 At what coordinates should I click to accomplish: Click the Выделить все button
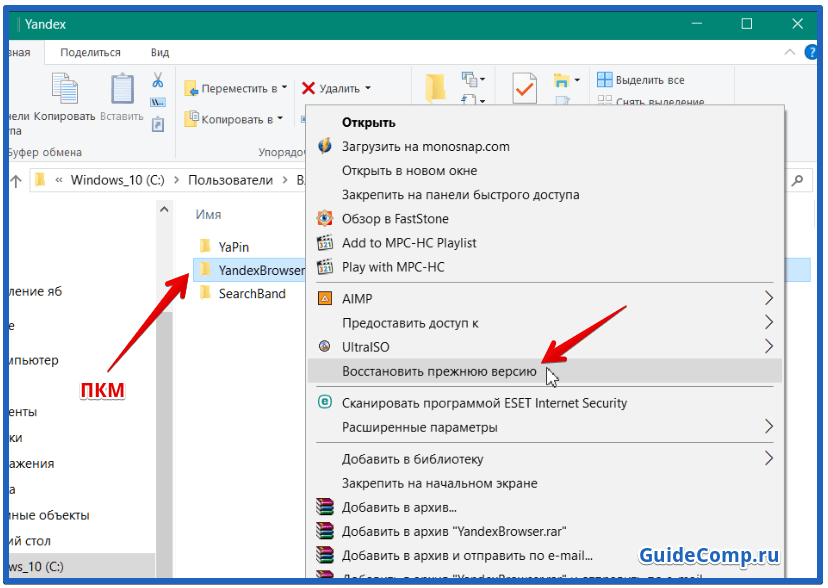[x=641, y=80]
